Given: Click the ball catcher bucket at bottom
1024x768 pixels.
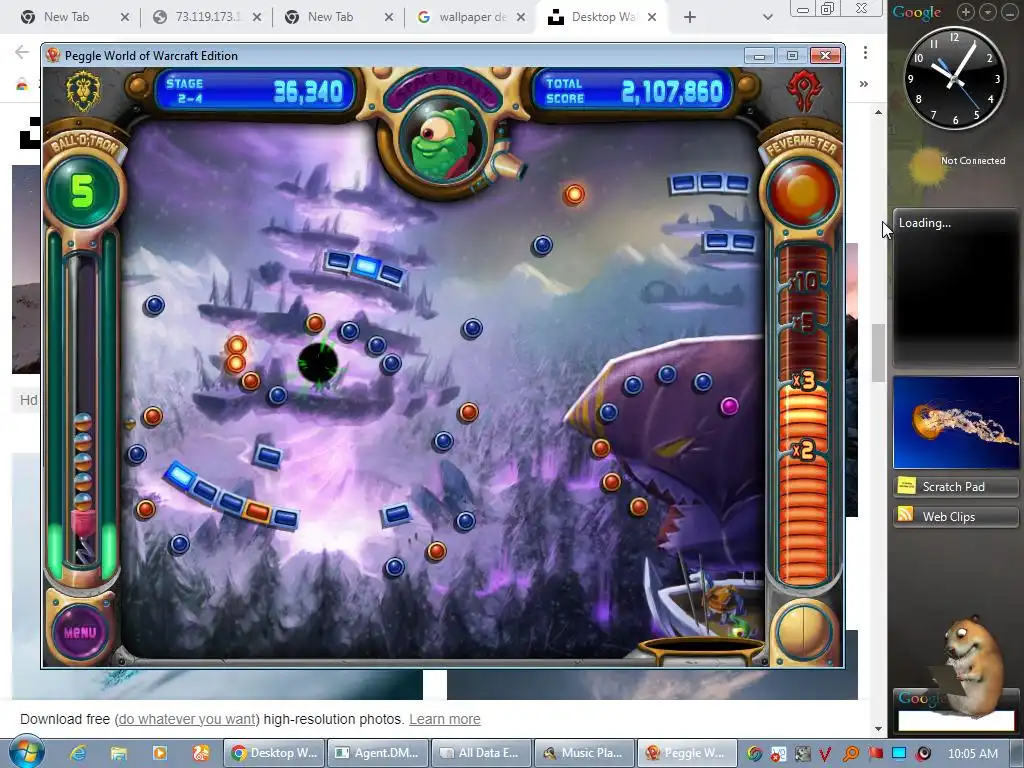Looking at the screenshot, I should [x=701, y=650].
